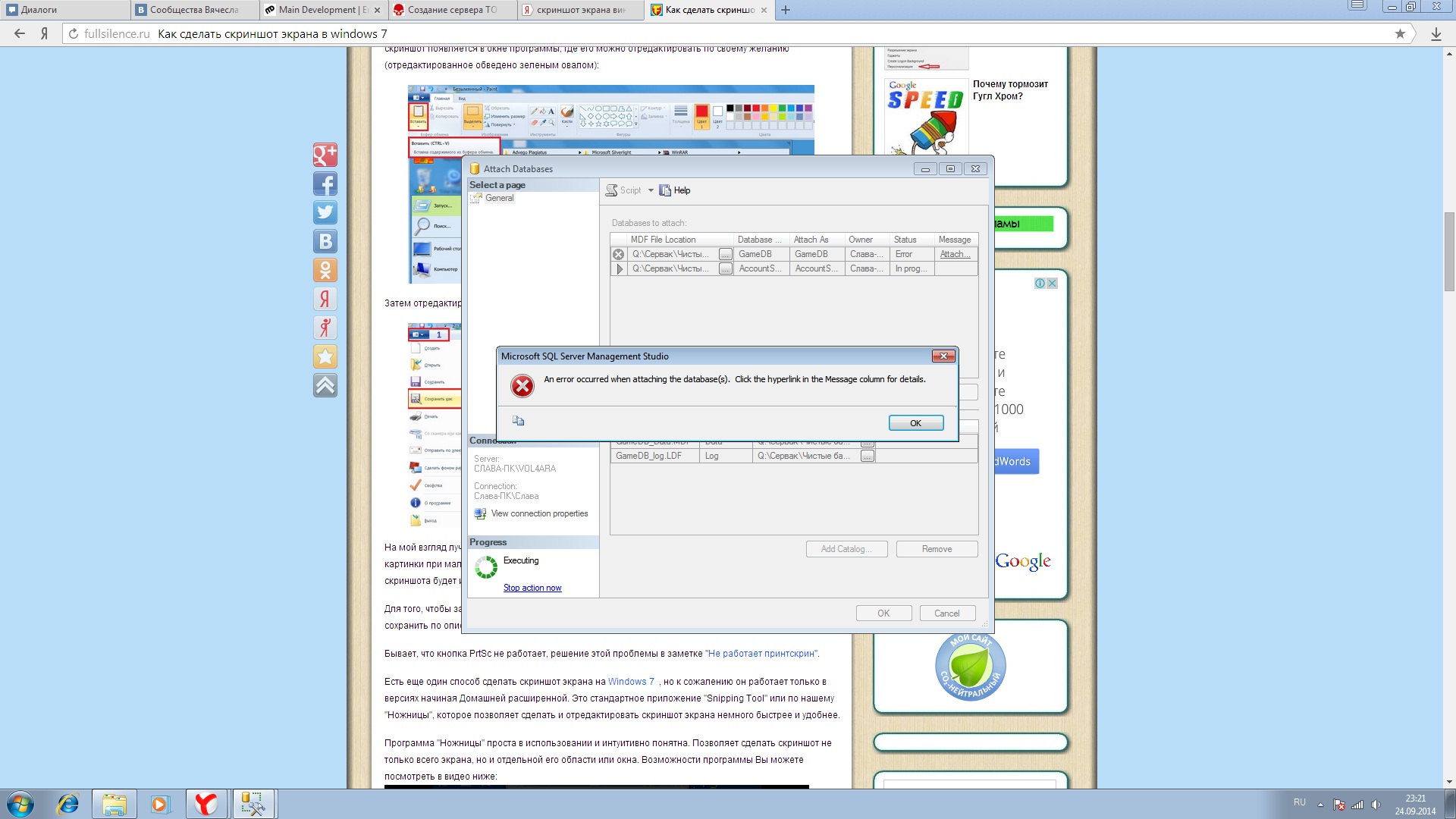Select the GameDB database name cell

pos(761,254)
